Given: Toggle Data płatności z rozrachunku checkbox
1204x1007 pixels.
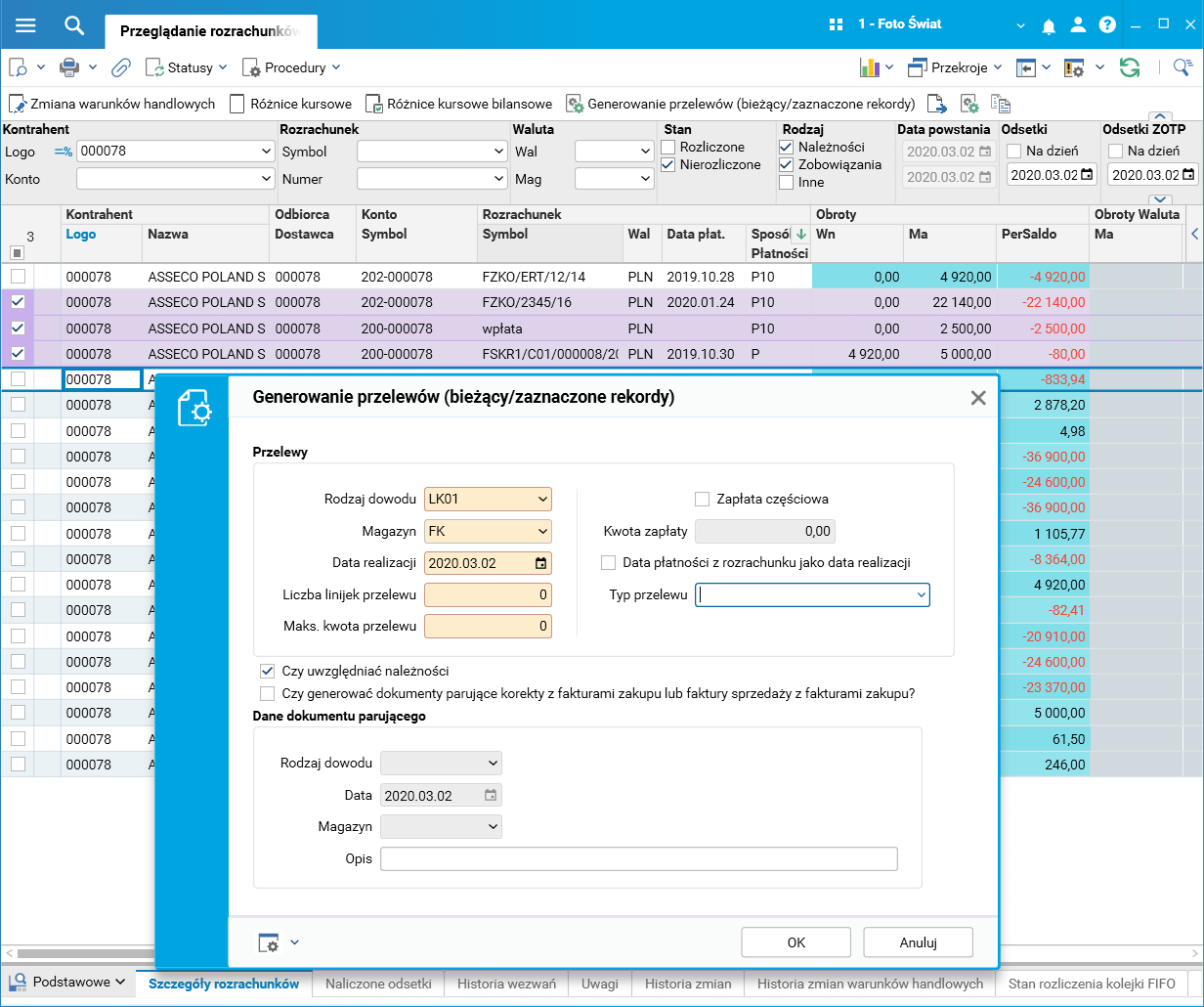Looking at the screenshot, I should (x=608, y=563).
